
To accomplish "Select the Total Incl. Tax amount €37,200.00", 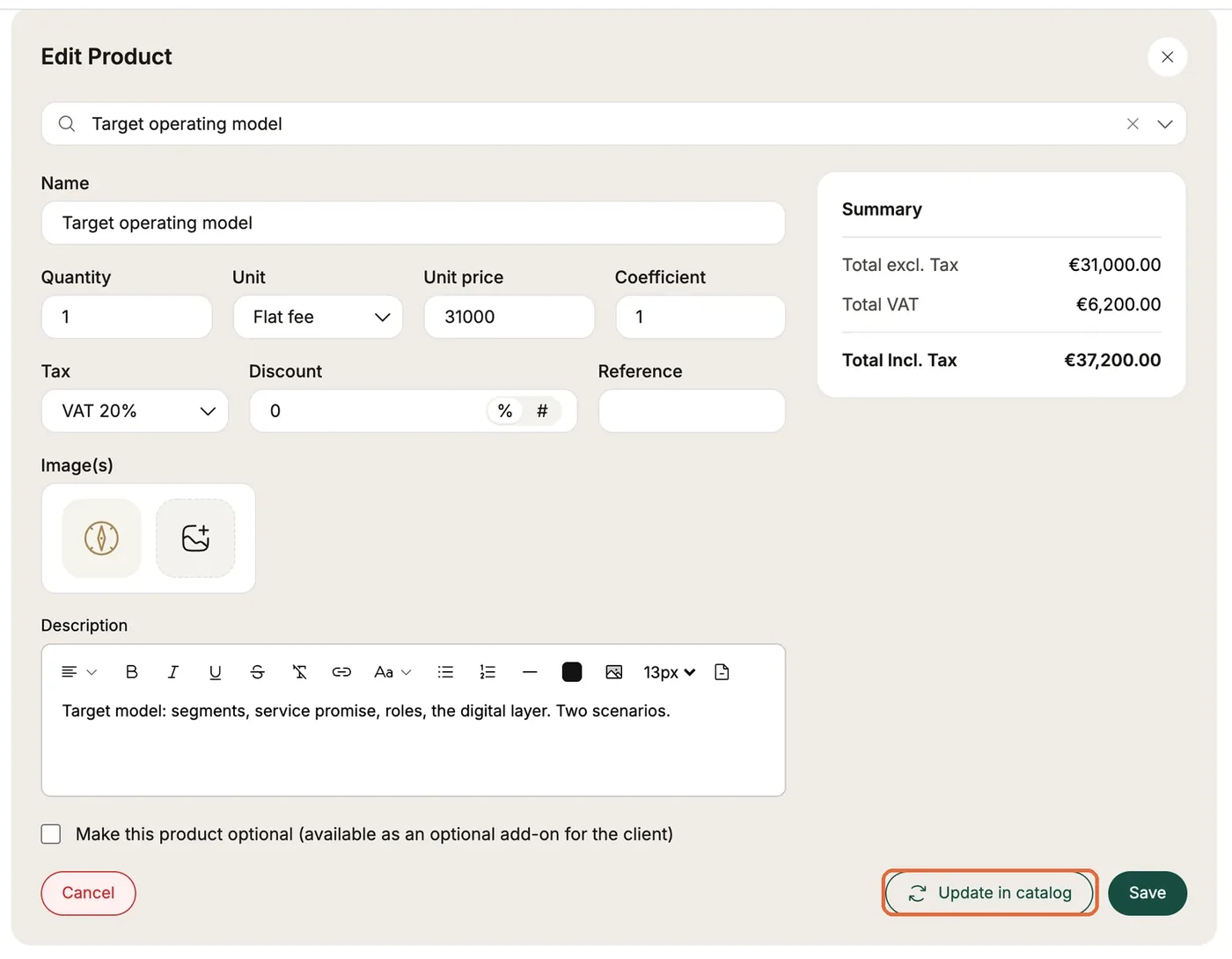I will coord(1112,360).
